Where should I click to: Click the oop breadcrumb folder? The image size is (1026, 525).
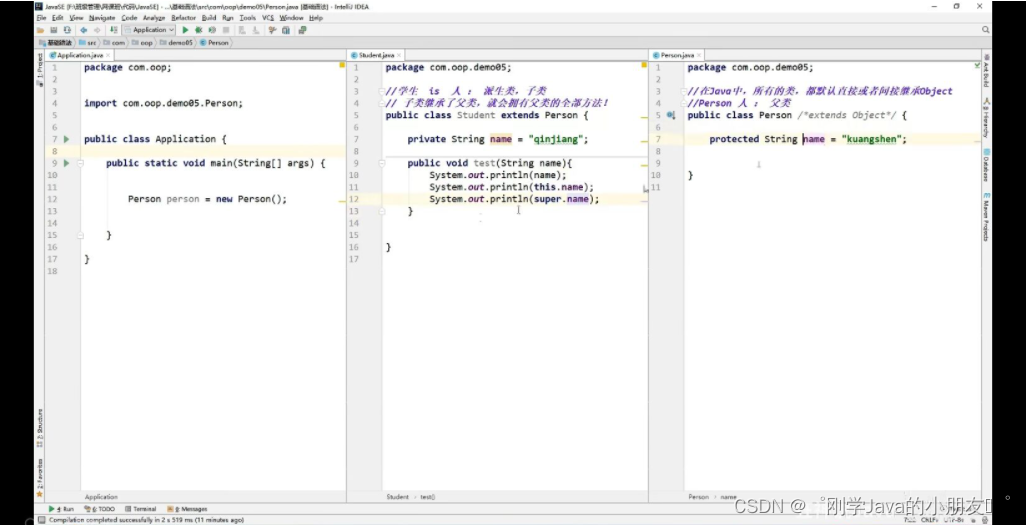(x=143, y=43)
